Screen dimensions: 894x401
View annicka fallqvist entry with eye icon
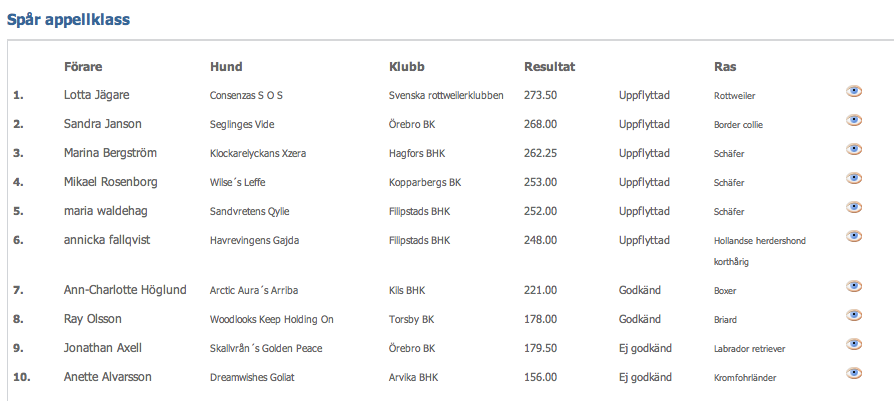(854, 236)
